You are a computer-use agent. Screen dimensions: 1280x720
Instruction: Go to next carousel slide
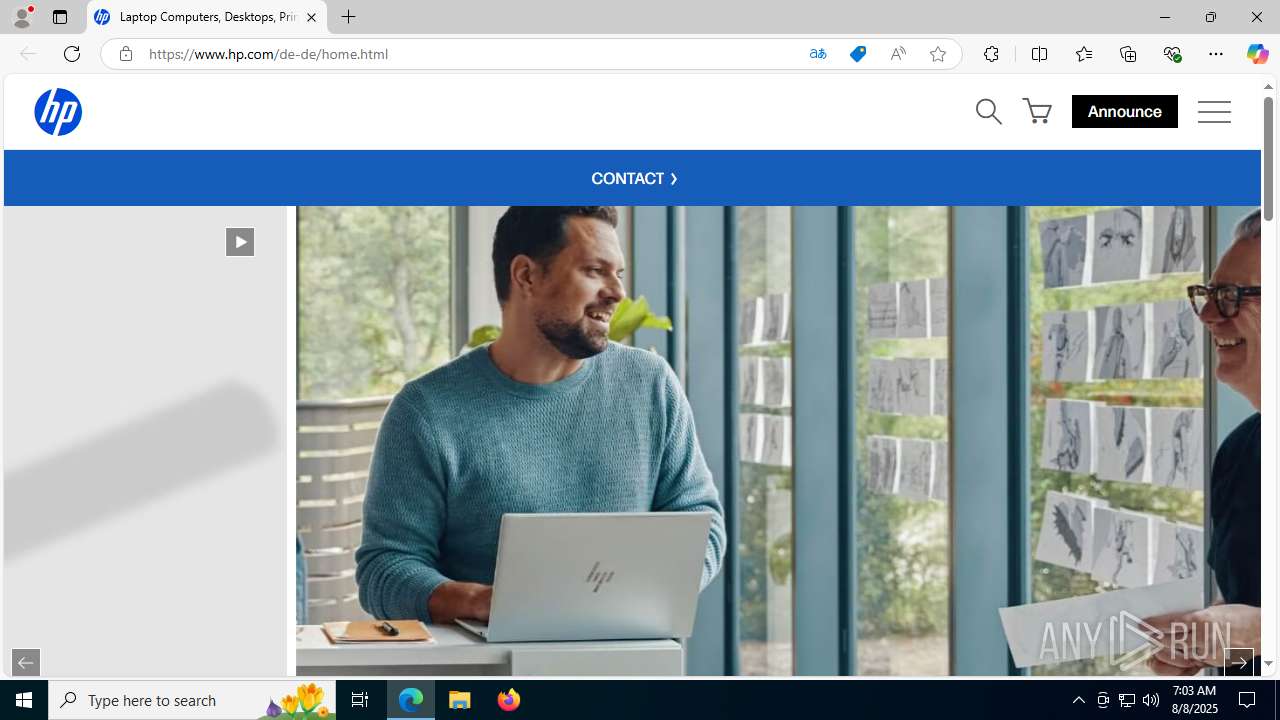click(1238, 661)
